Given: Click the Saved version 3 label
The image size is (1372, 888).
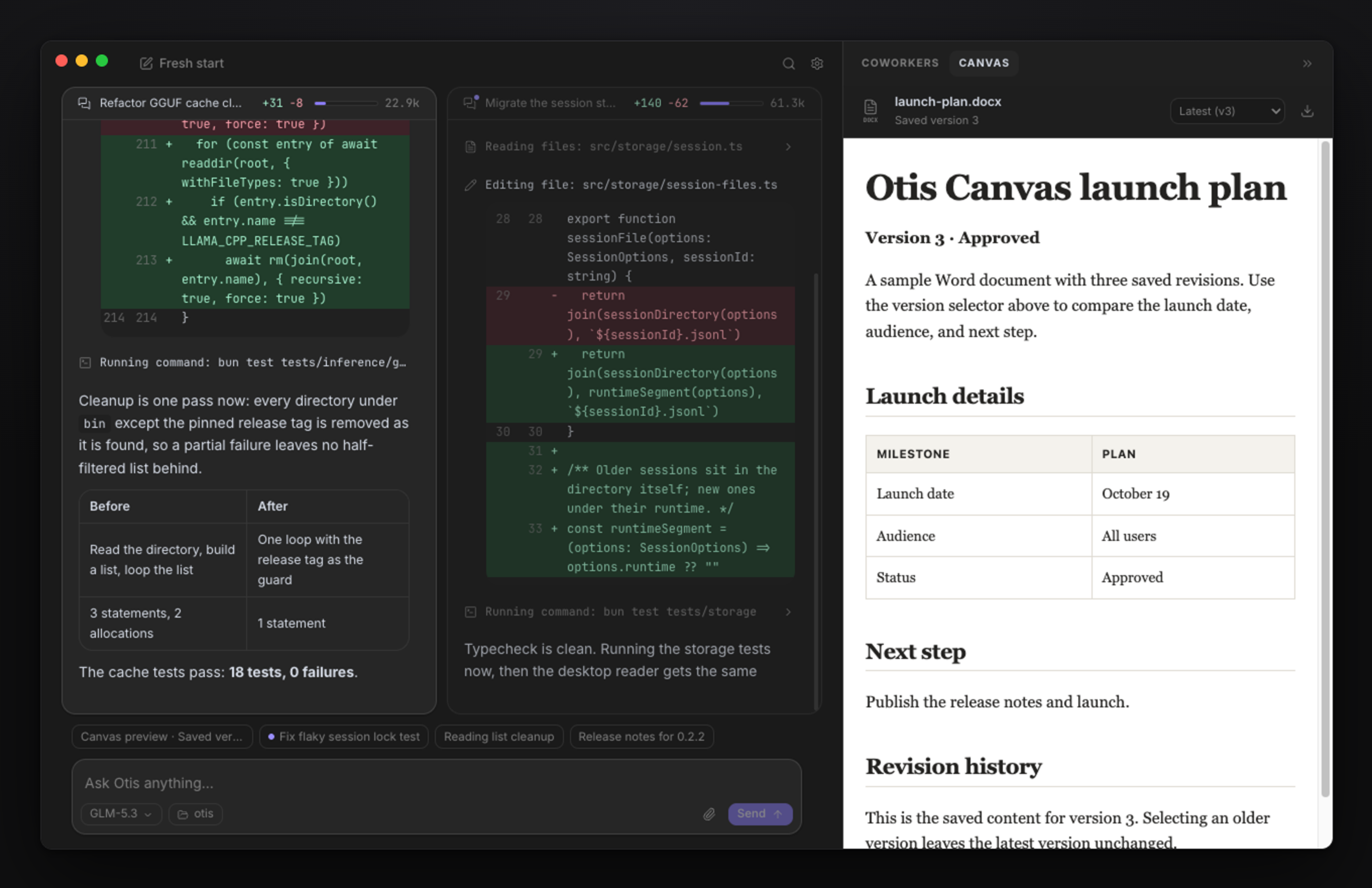Looking at the screenshot, I should coord(936,121).
